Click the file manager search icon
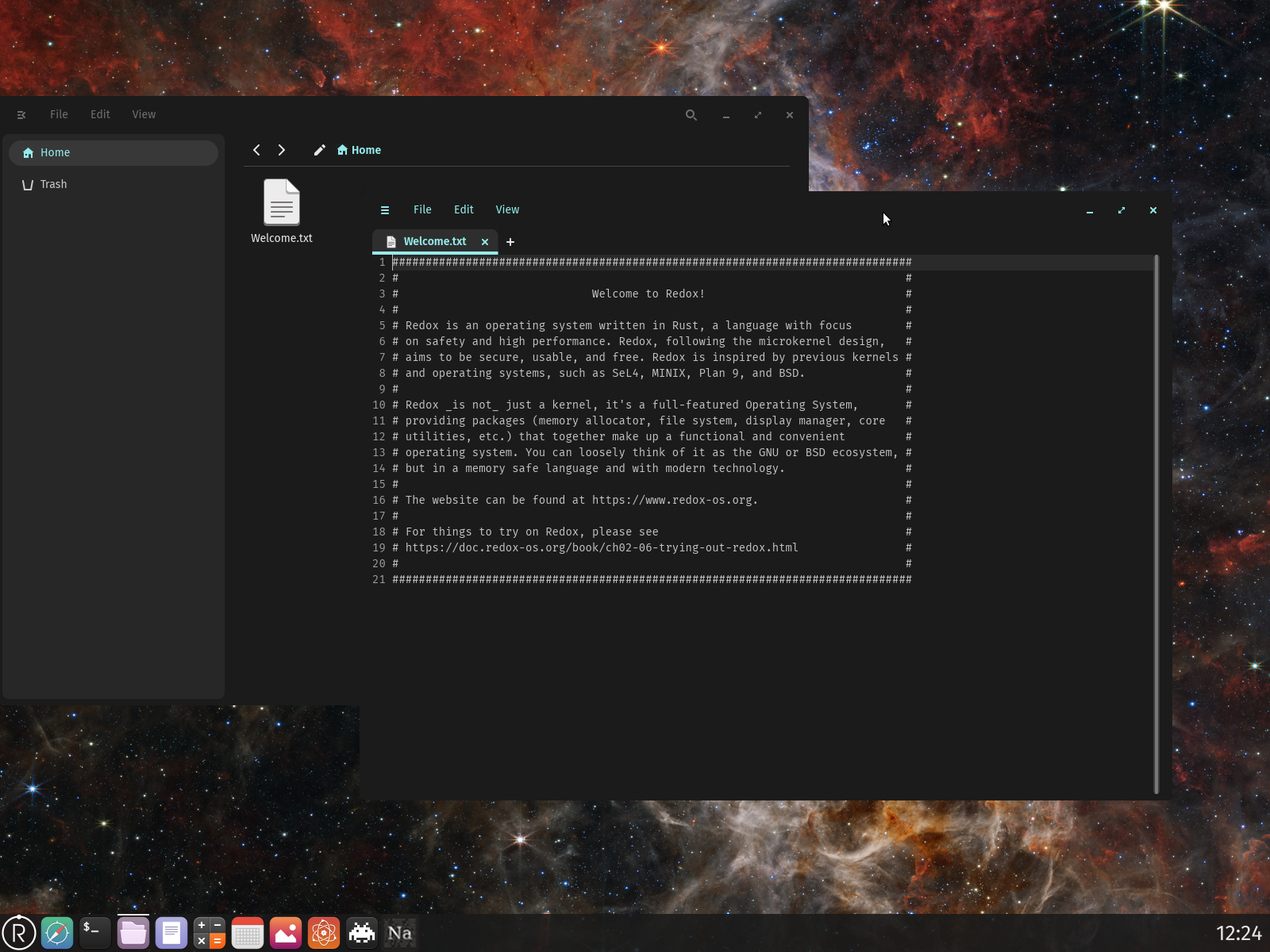This screenshot has width=1270, height=952. click(x=691, y=115)
